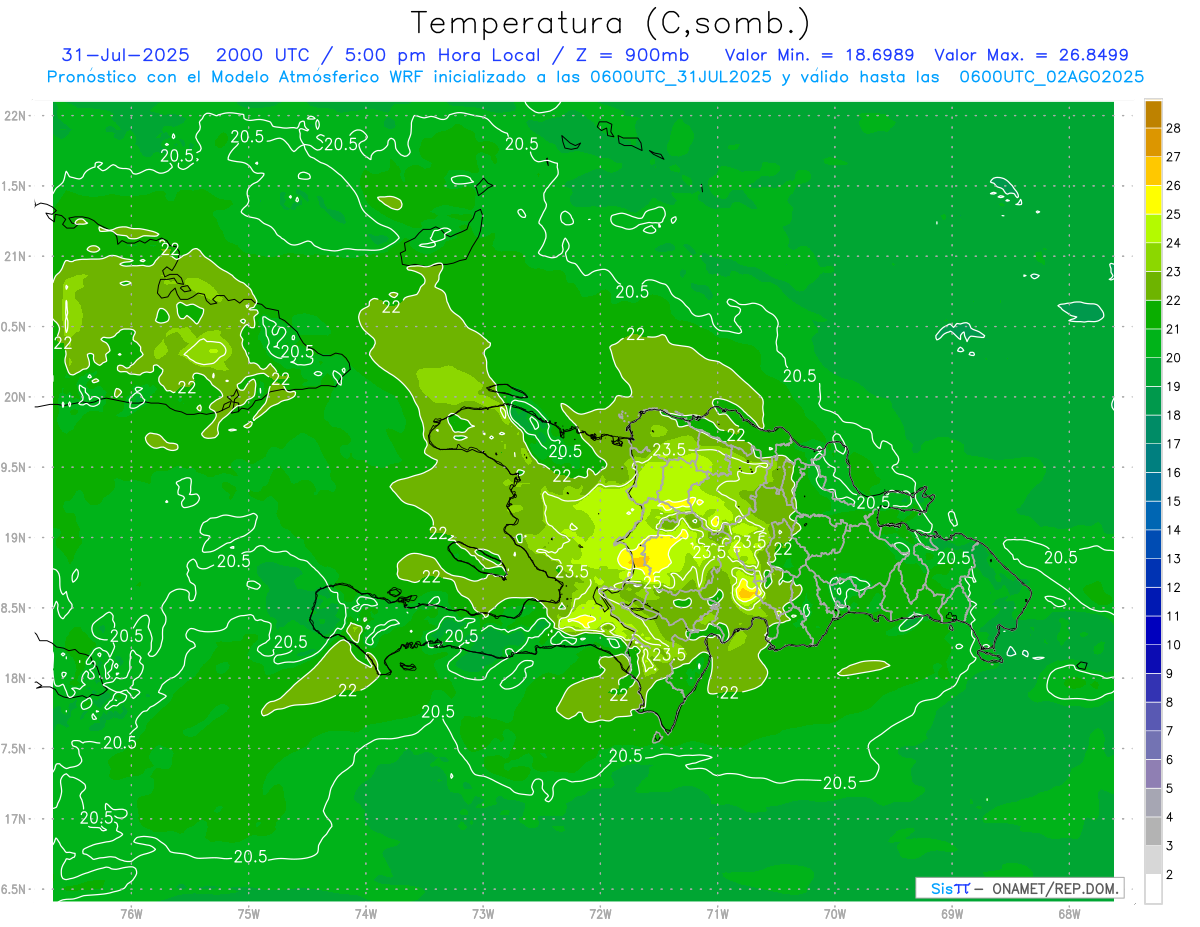Click the '74W' longitude axis label
1200x927 pixels.
365,913
